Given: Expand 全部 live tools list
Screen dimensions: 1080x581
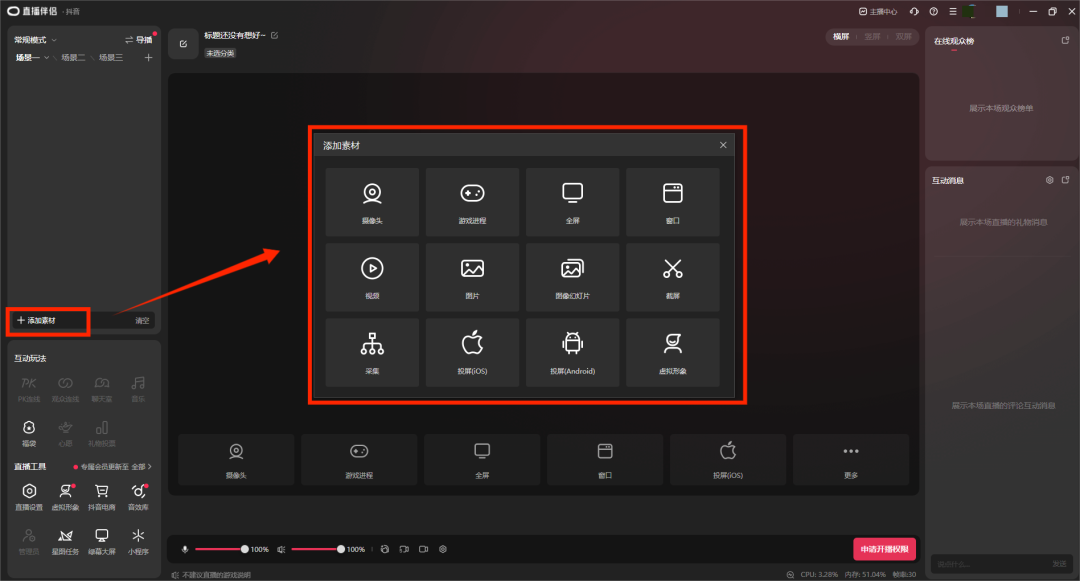Looking at the screenshot, I should (142, 467).
